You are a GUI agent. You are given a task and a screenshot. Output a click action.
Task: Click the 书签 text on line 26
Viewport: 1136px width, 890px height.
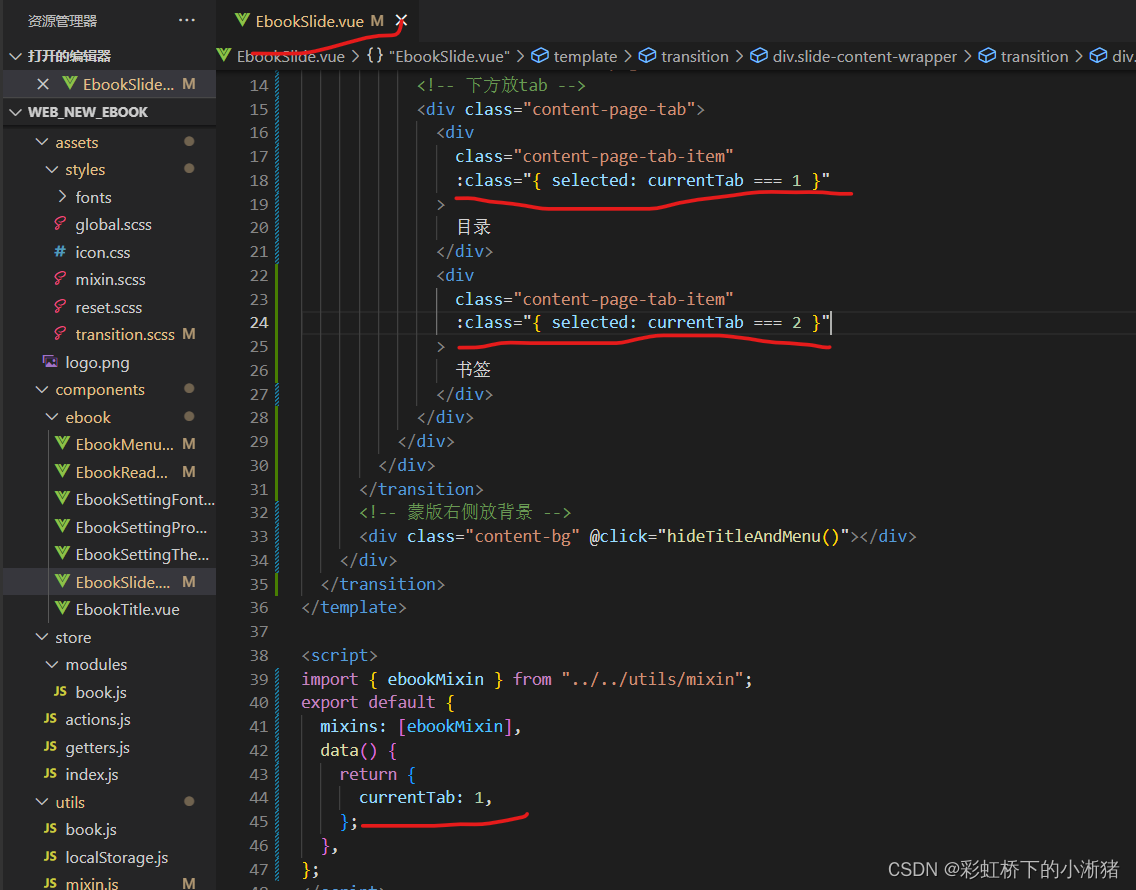click(473, 370)
